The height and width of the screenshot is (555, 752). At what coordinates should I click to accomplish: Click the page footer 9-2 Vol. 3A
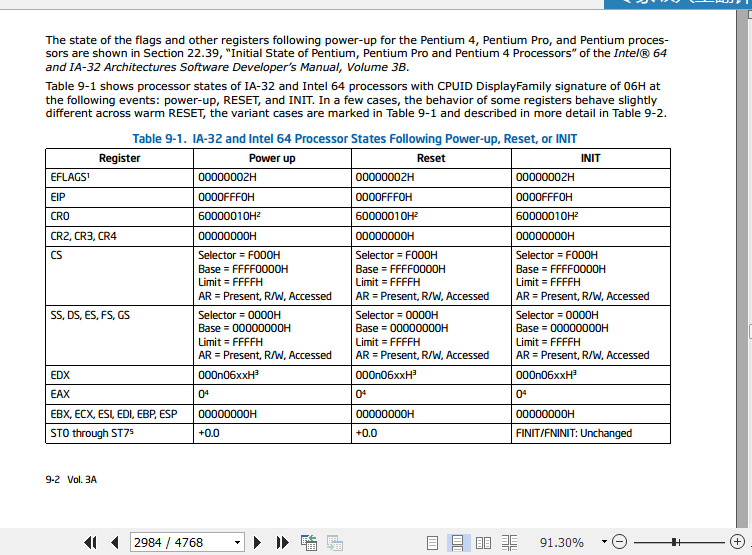pos(71,480)
